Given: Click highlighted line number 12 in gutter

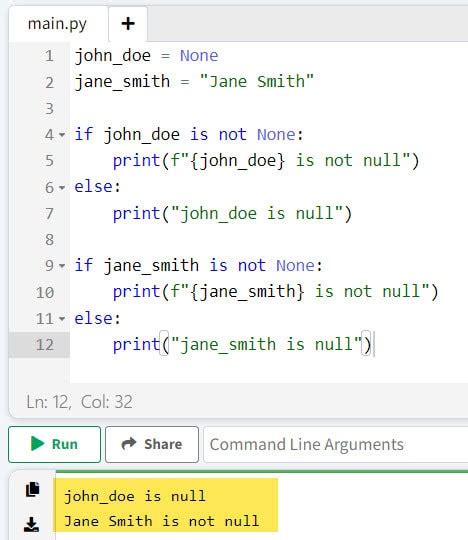Looking at the screenshot, I should (45, 345).
